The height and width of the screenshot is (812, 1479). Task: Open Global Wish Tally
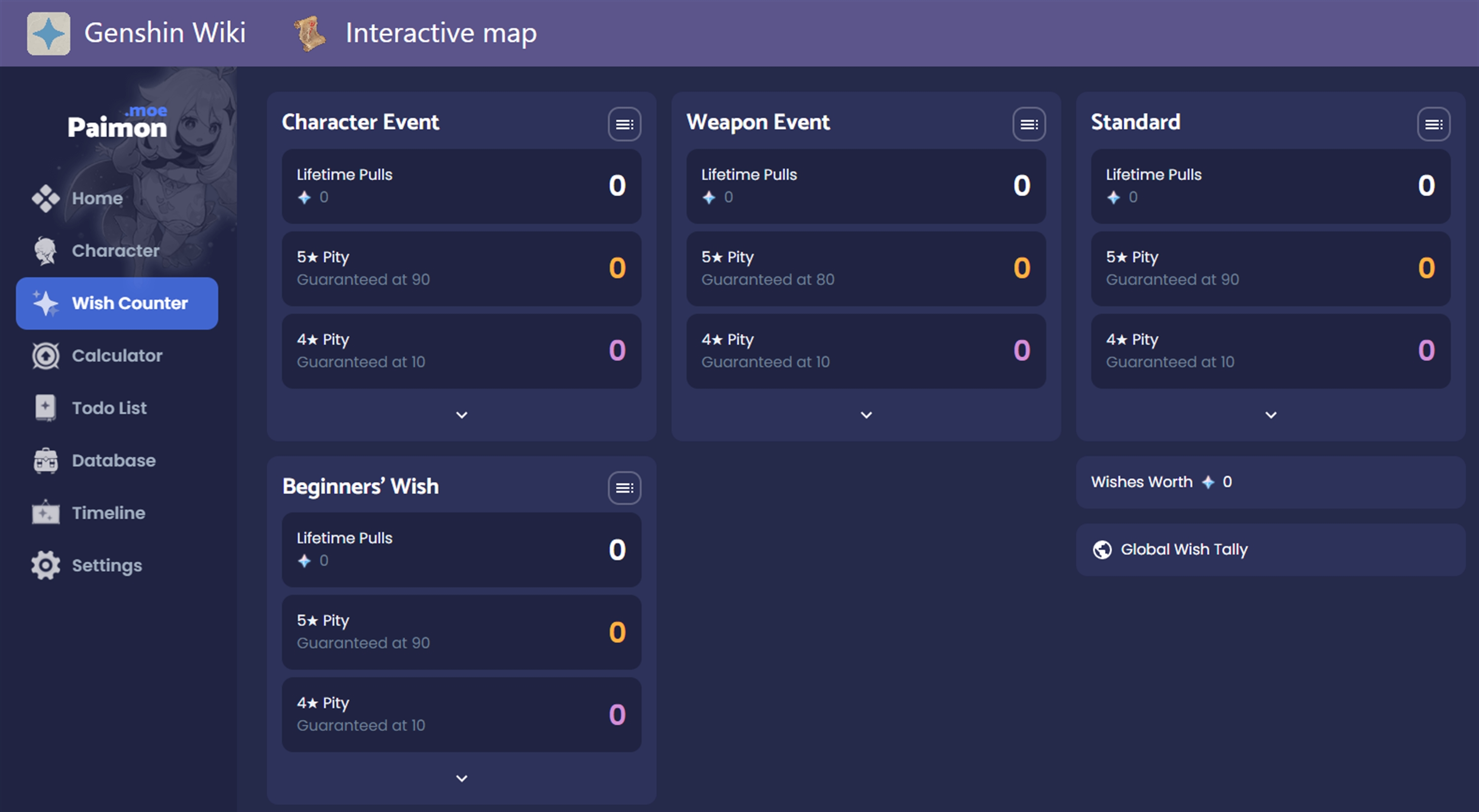1184,550
